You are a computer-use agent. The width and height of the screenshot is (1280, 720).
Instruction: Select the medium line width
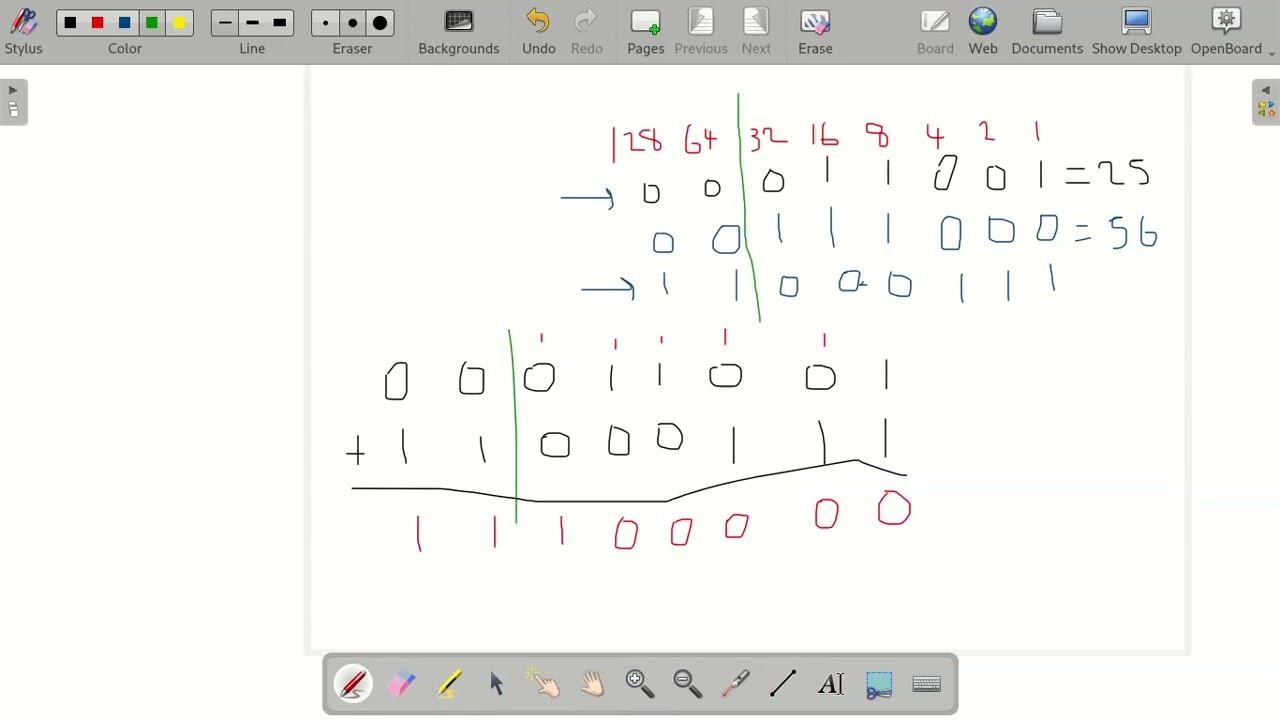252,23
